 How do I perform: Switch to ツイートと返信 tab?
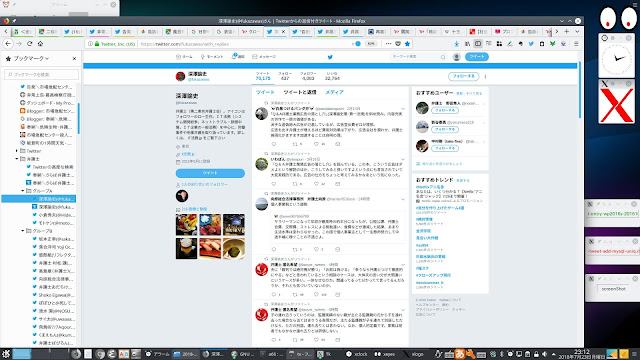[x=300, y=92]
